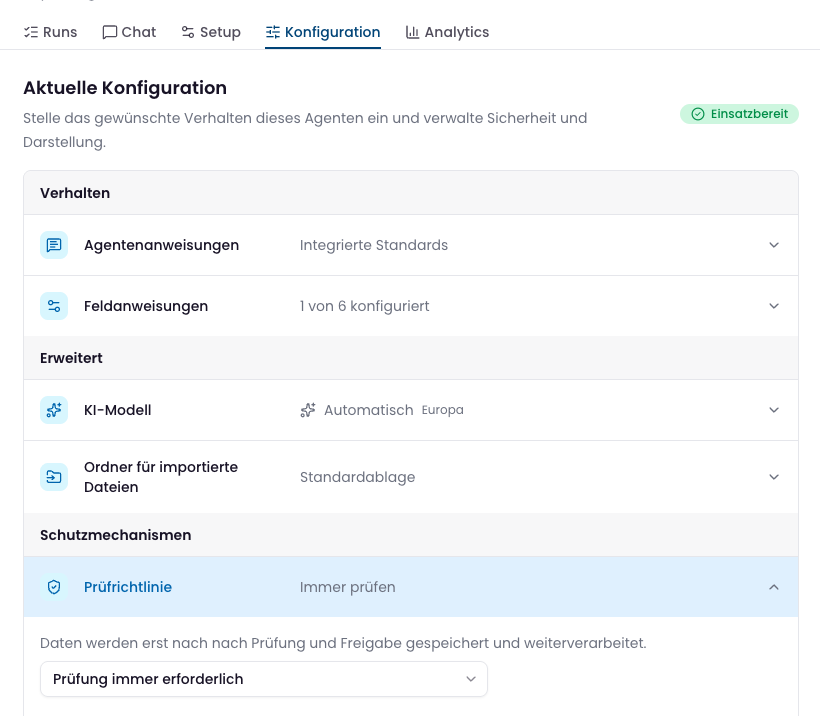
Task: Click the KI-Modell label
Action: click(118, 410)
